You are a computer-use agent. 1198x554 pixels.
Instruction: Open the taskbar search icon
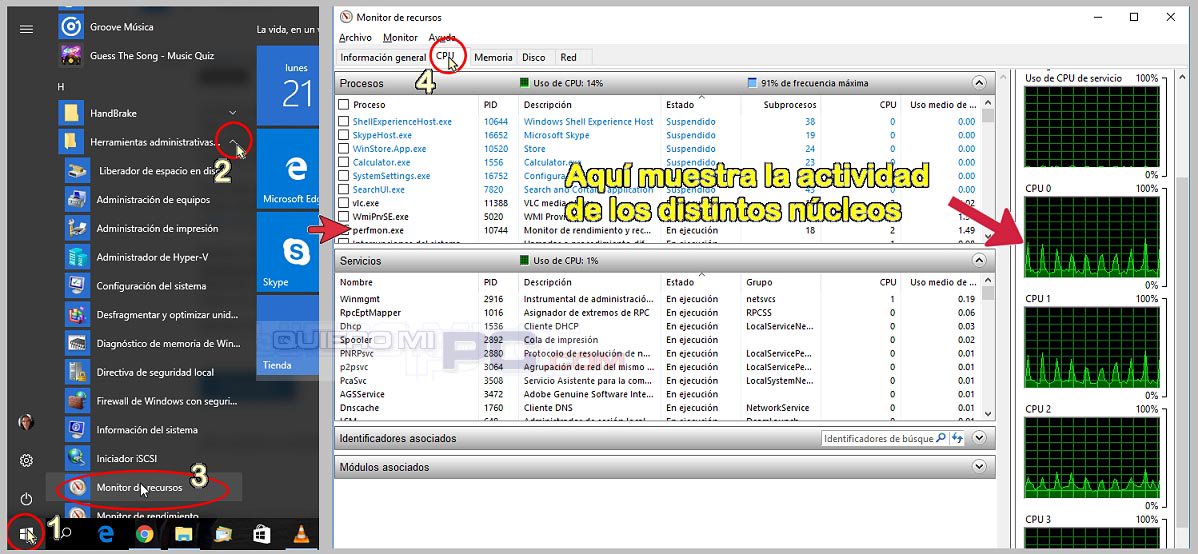click(66, 534)
